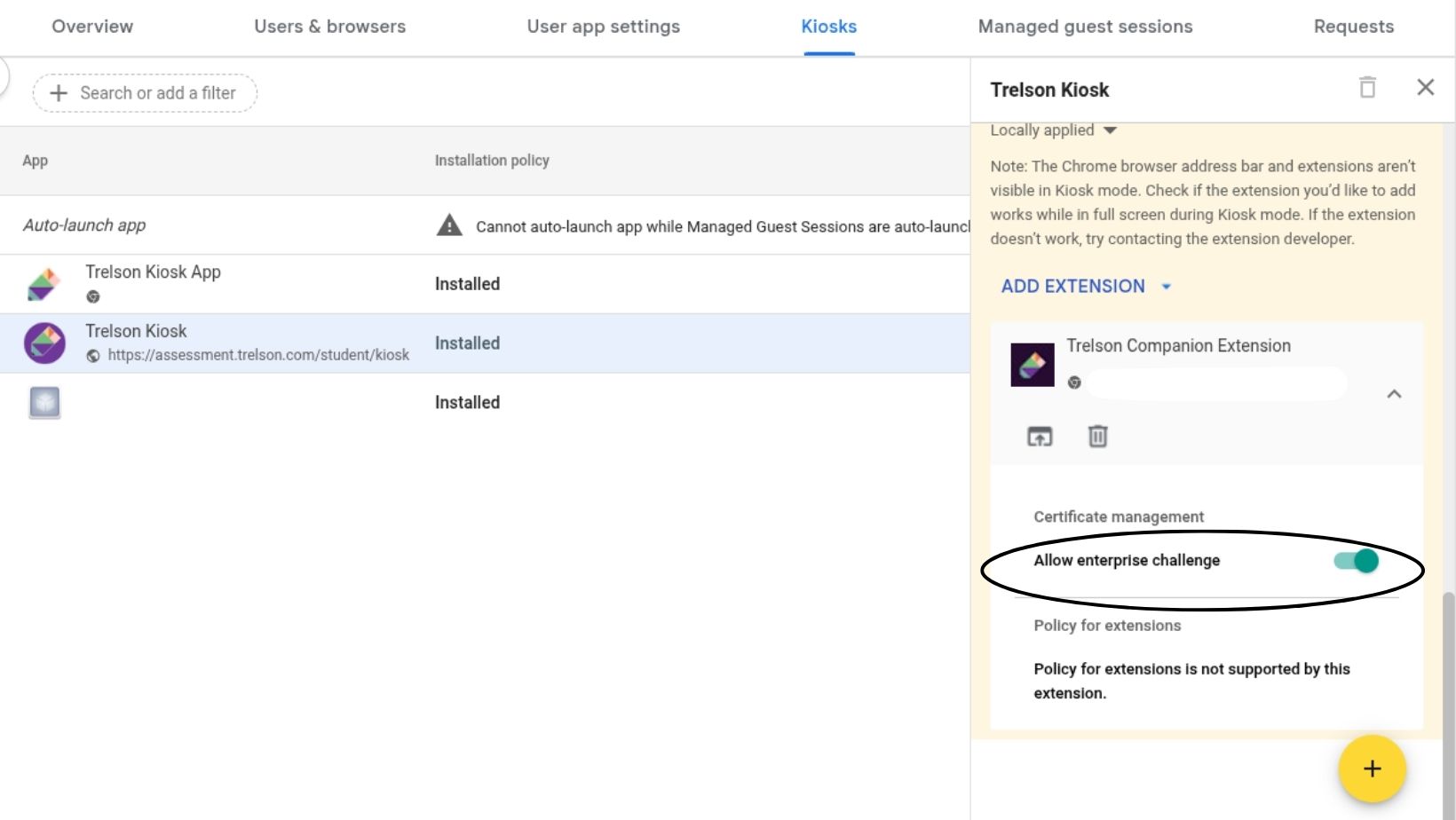The image size is (1456, 820).
Task: Click the Certificate management heading
Action: 1119,516
